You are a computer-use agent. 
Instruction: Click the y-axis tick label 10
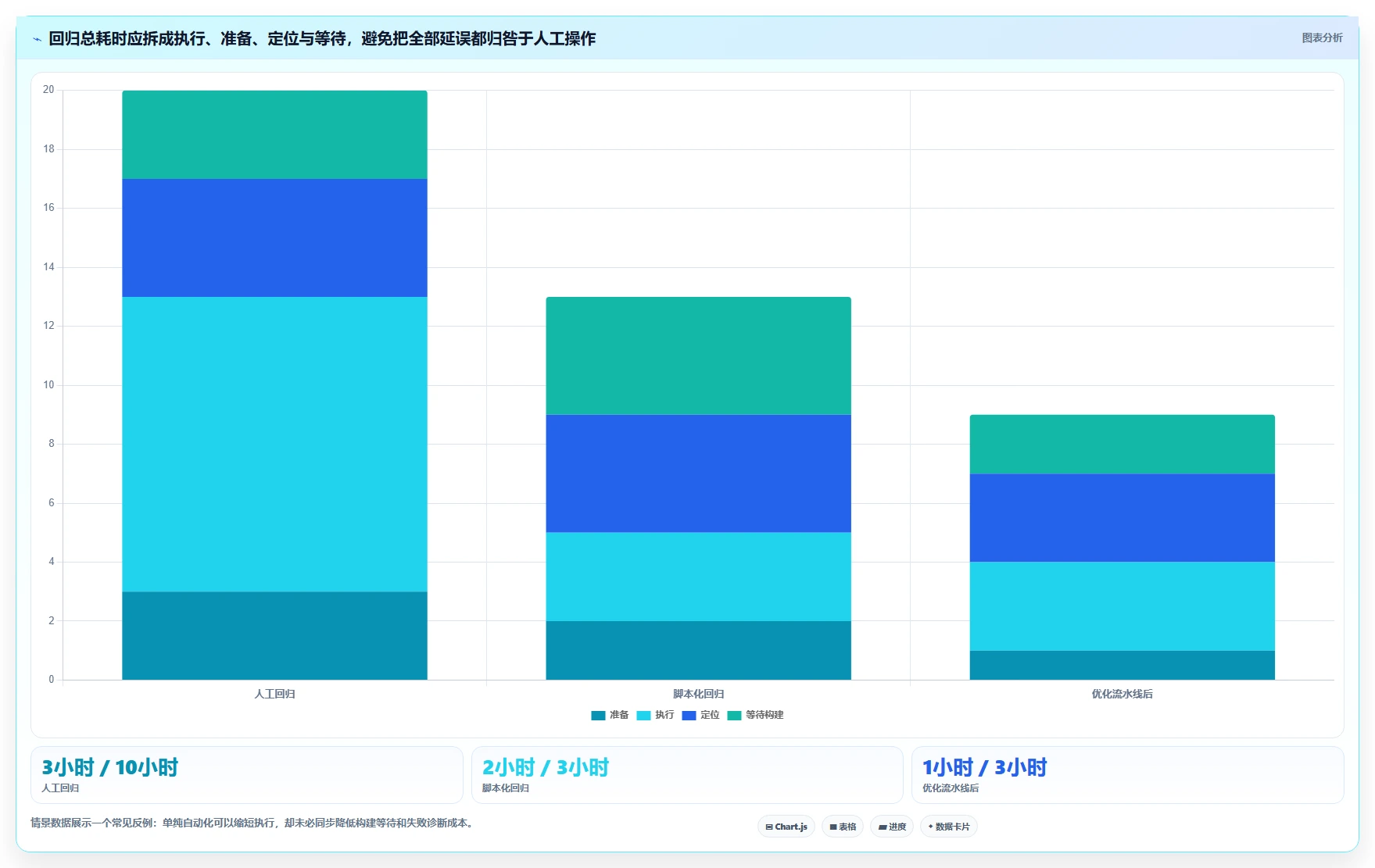point(48,385)
